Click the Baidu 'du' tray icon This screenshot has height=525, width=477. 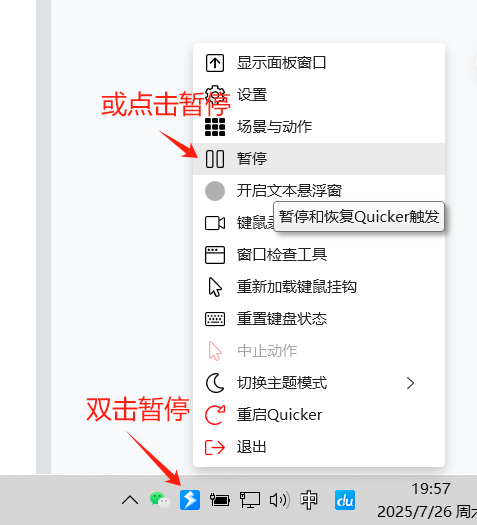[345, 500]
